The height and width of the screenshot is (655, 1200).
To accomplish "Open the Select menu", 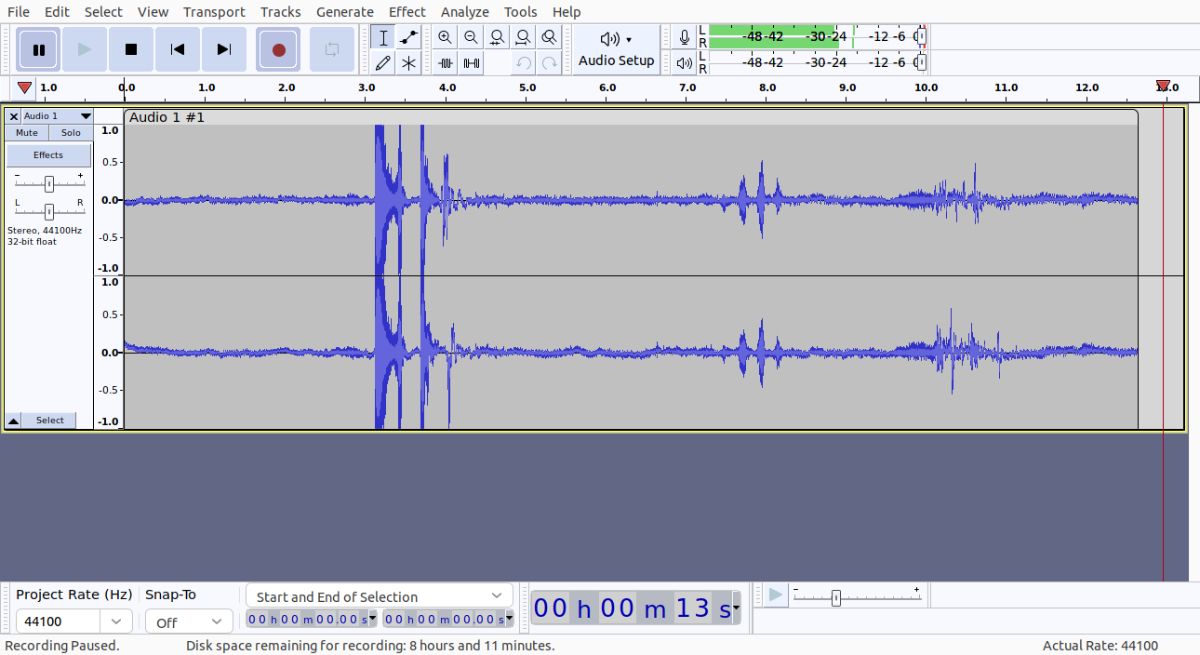I will [103, 12].
